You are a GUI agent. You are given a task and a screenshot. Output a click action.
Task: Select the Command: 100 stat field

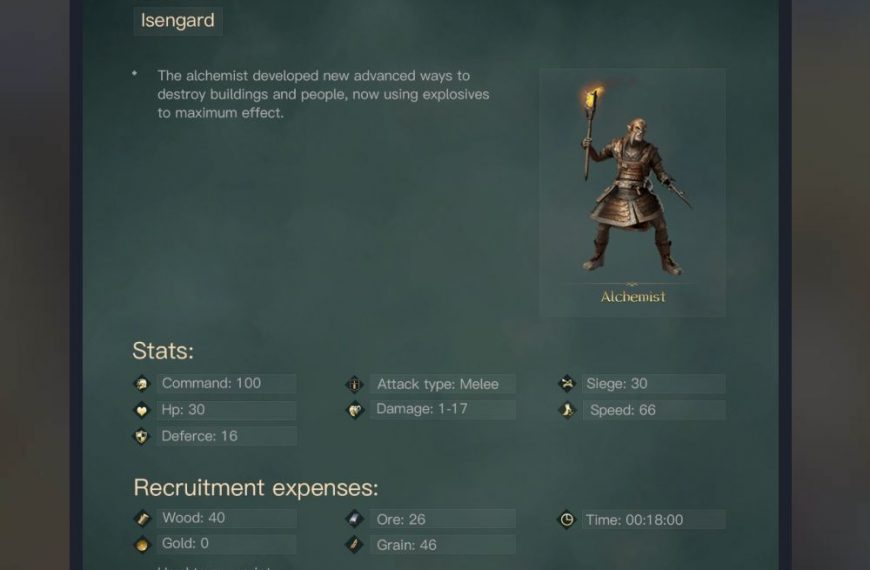coord(226,384)
